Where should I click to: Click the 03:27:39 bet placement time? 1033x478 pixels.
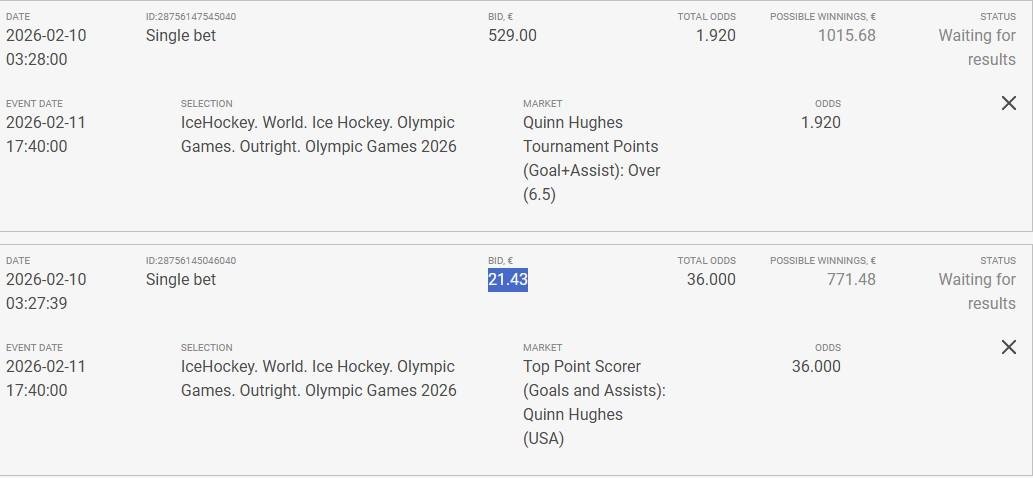point(37,304)
